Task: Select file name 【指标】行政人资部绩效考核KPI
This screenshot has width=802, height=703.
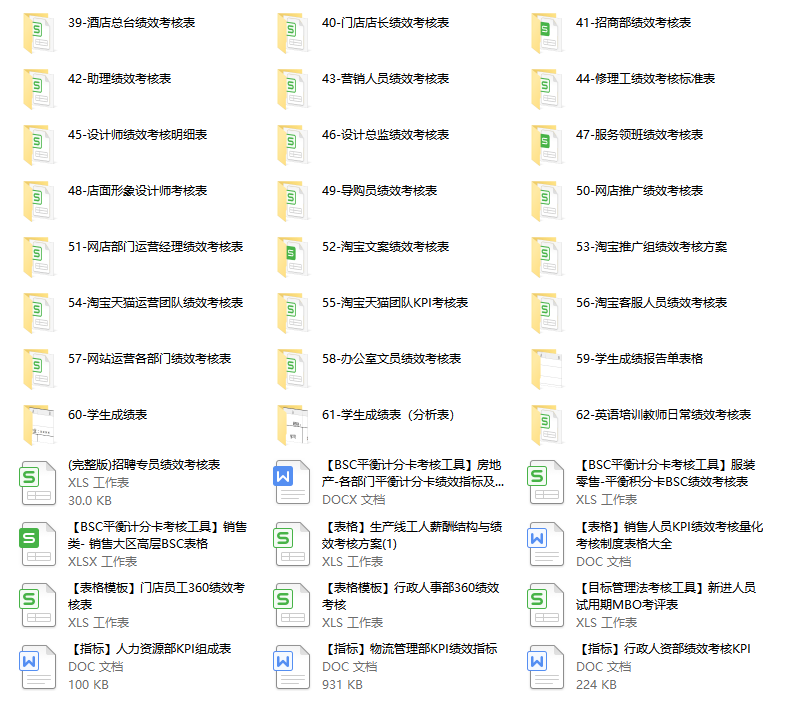Action: [663, 649]
